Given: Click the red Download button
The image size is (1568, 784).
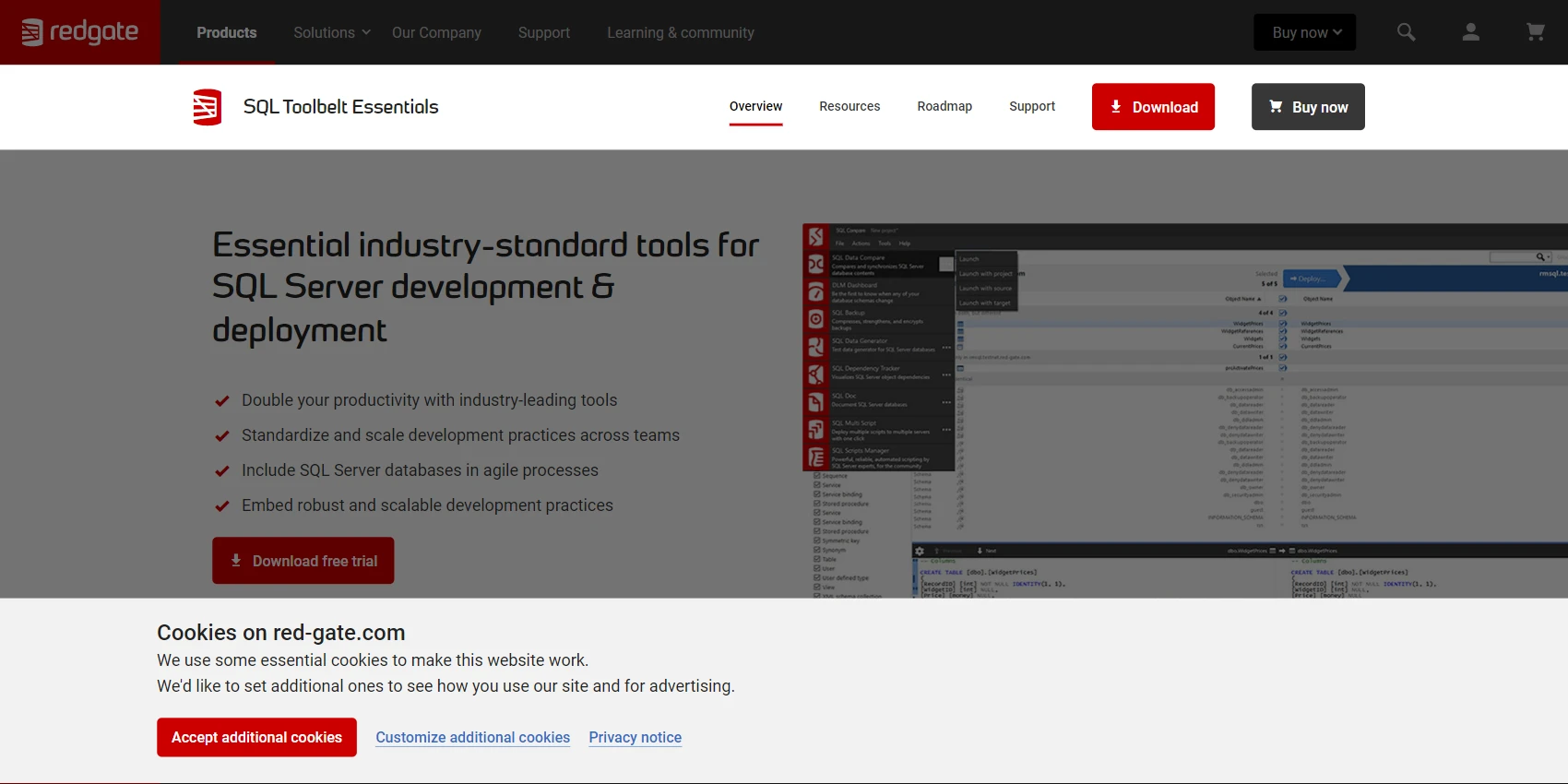Looking at the screenshot, I should [1153, 107].
